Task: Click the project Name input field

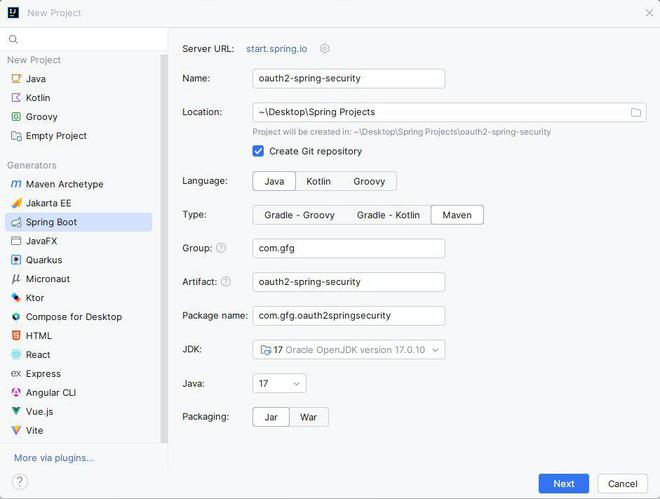Action: [348, 78]
